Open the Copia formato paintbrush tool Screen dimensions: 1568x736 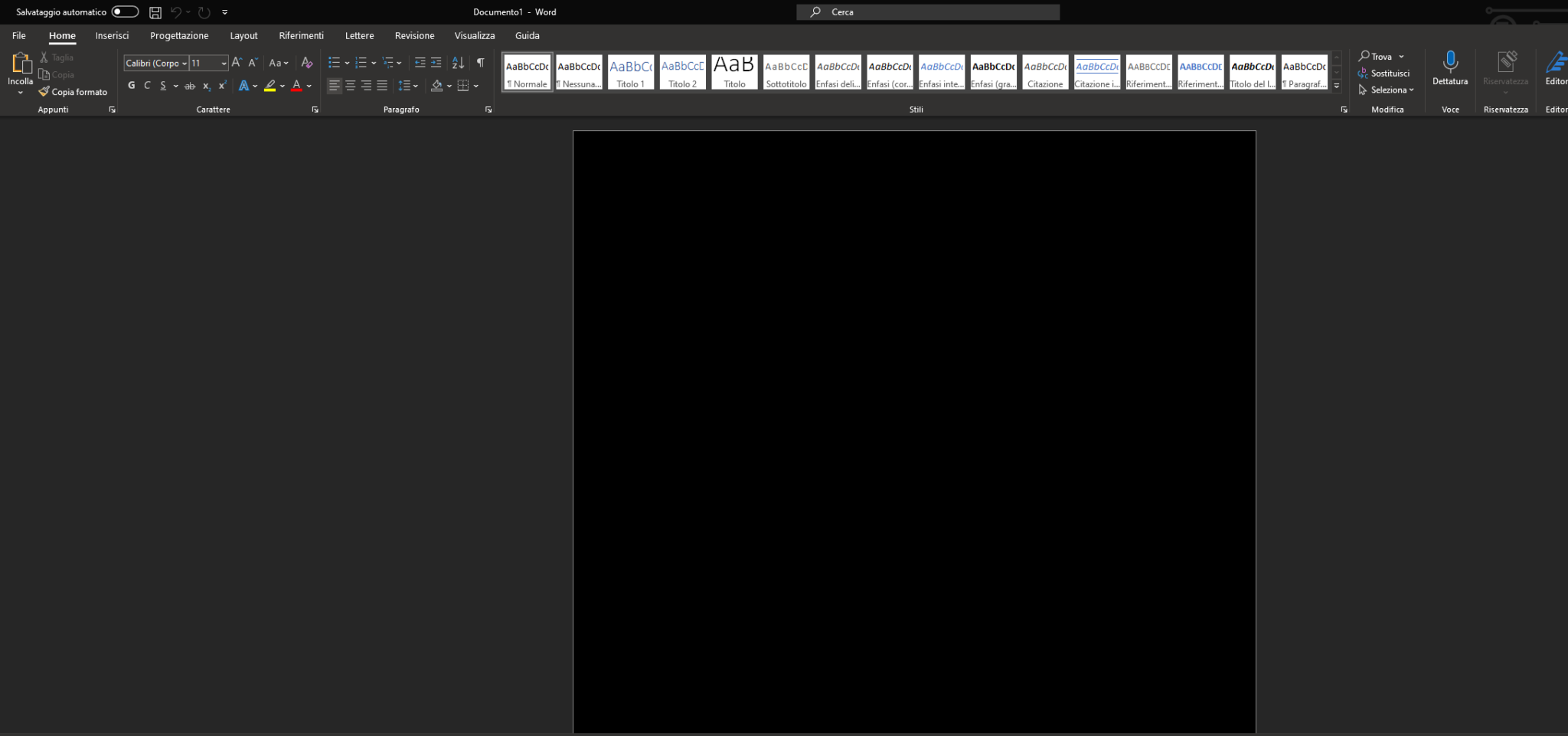click(73, 92)
